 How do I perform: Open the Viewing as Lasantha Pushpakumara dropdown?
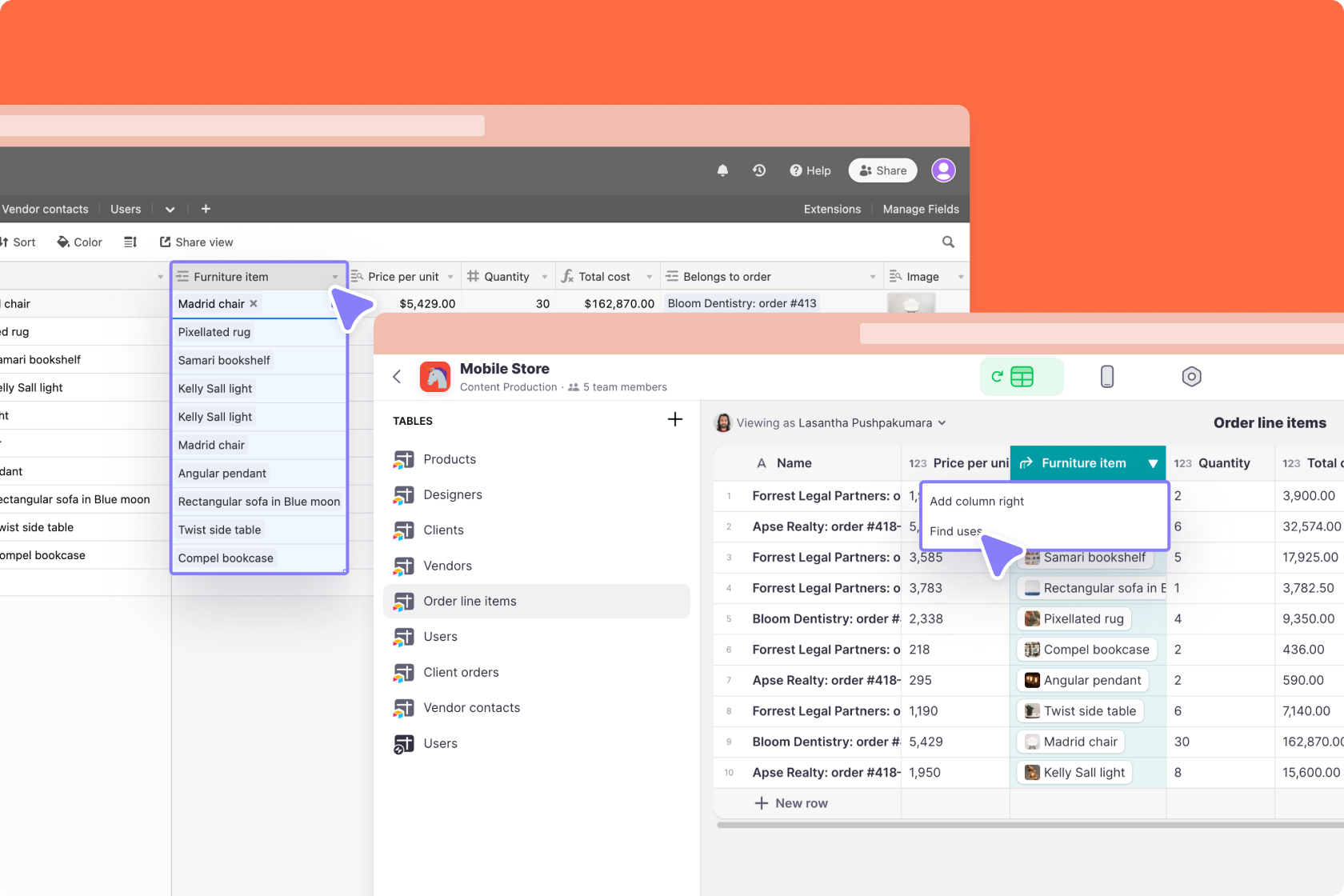coord(834,423)
